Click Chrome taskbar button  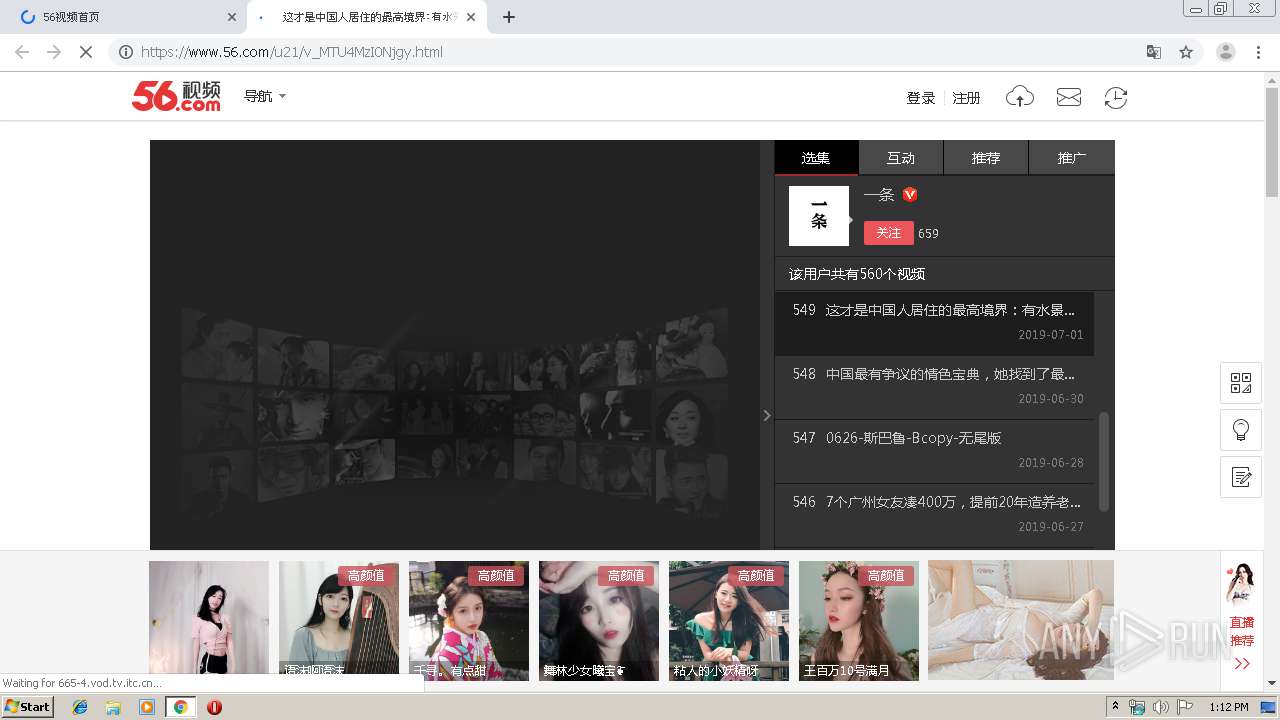[x=180, y=707]
